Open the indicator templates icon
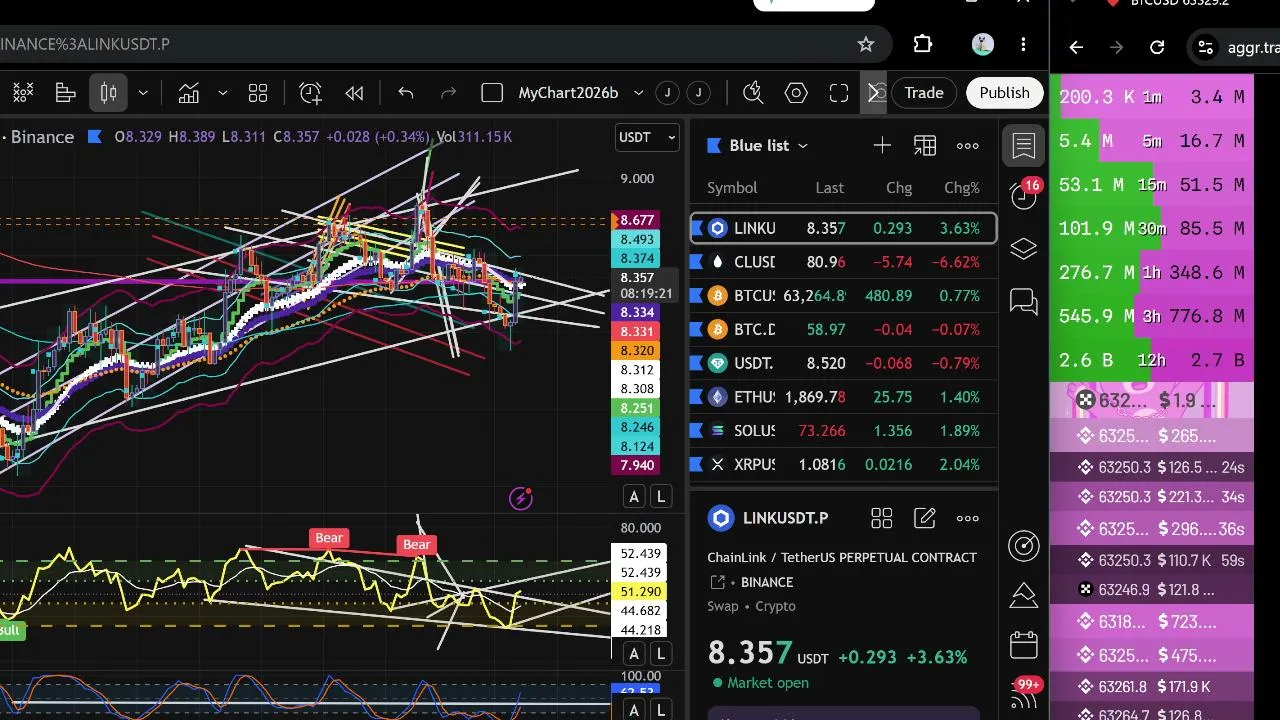Viewport: 1280px width, 720px height. (x=258, y=93)
